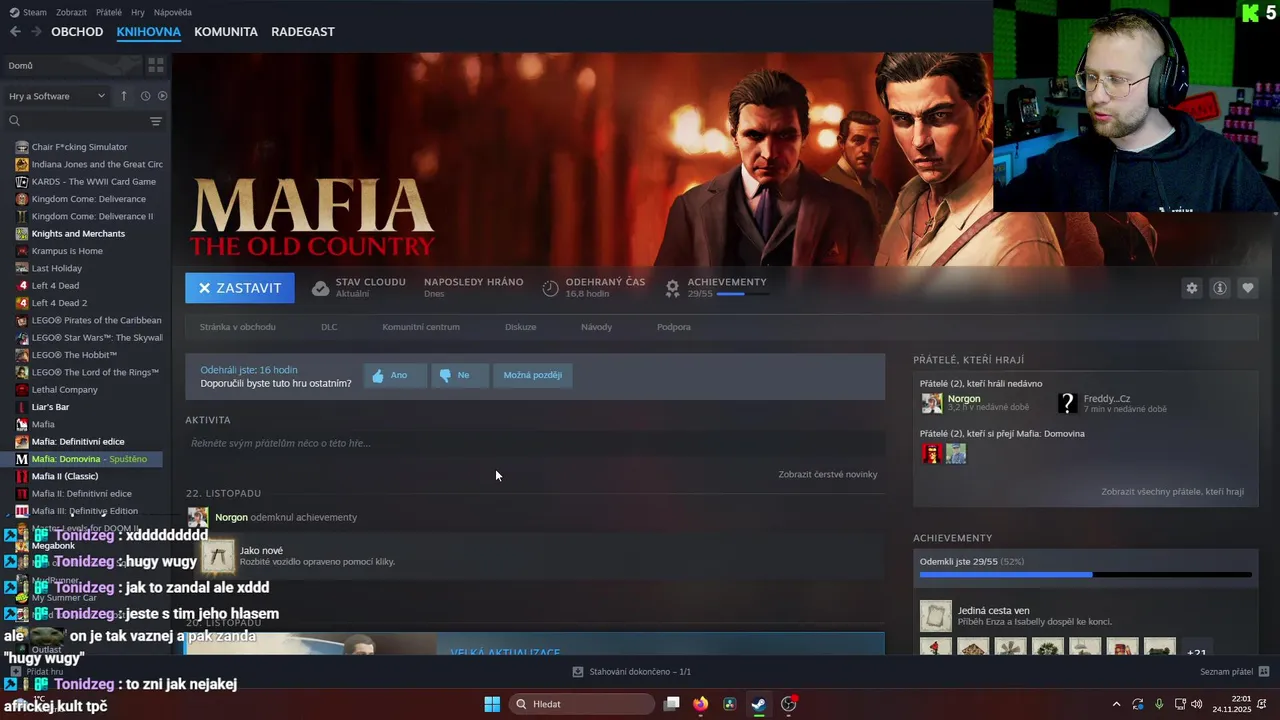Click the taskbar Hledat search box
Image resolution: width=1280 pixels, height=720 pixels.
coord(582,704)
